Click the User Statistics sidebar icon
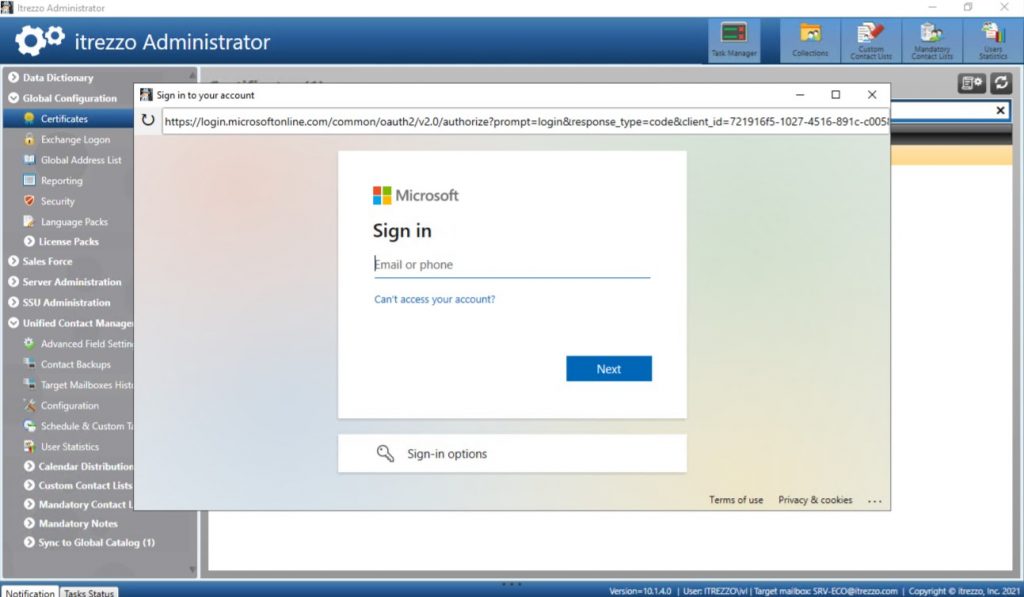 tap(29, 446)
